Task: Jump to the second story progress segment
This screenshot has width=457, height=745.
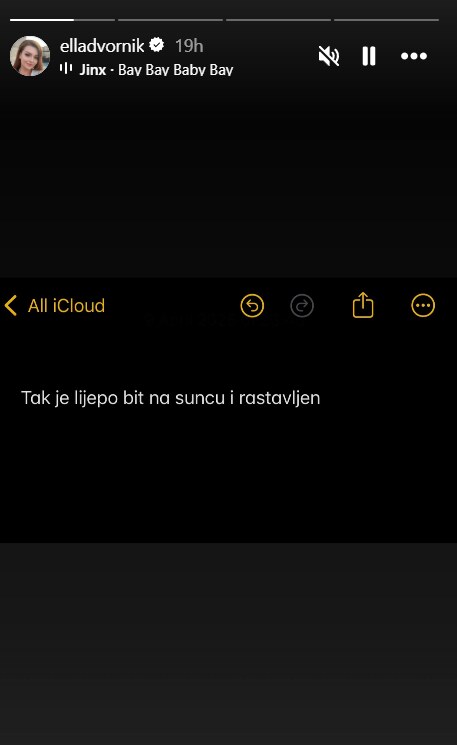Action: pyautogui.click(x=170, y=20)
